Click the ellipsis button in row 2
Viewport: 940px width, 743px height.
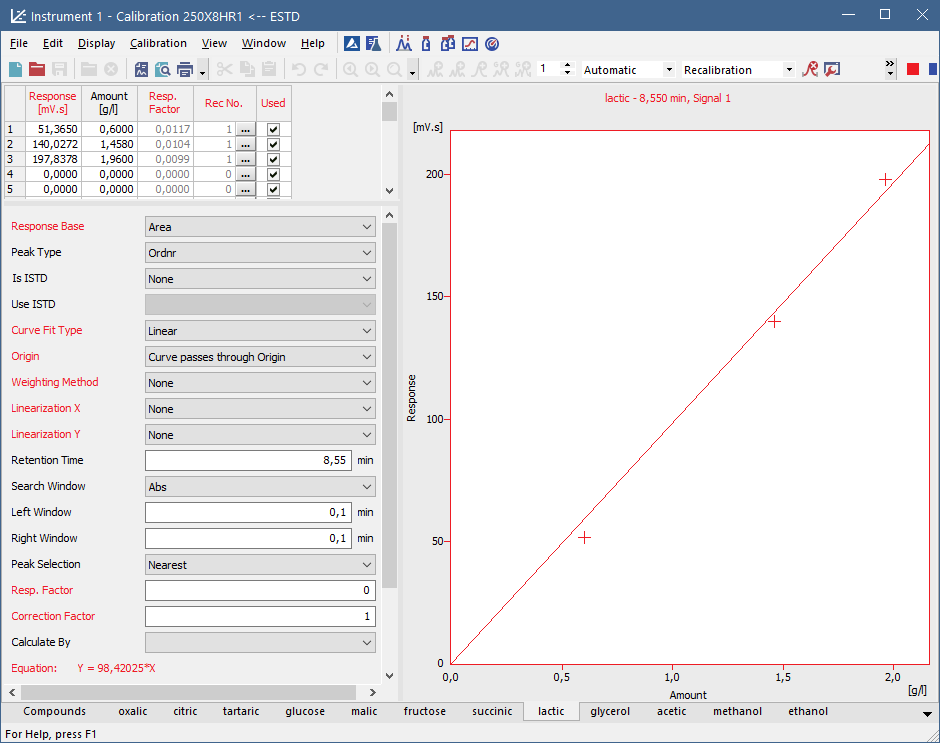pos(245,144)
